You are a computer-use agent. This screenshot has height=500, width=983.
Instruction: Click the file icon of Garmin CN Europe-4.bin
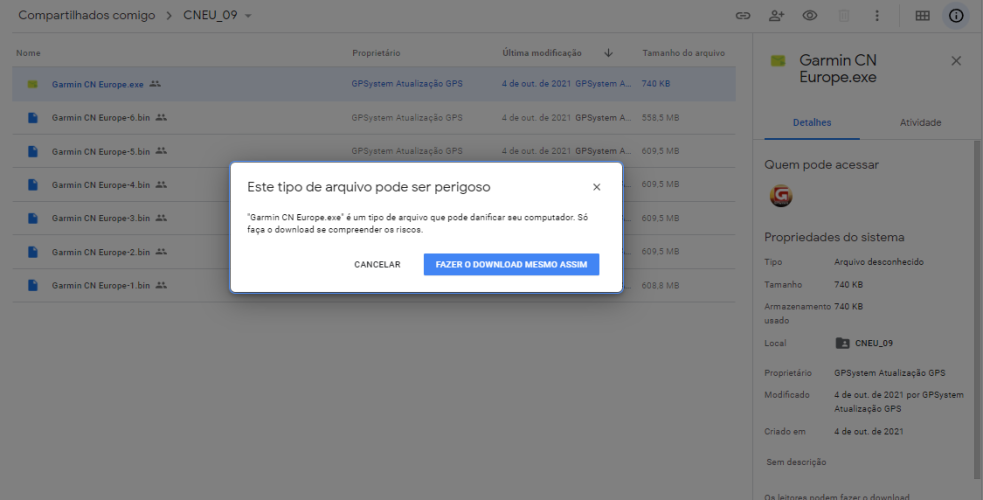click(x=33, y=185)
